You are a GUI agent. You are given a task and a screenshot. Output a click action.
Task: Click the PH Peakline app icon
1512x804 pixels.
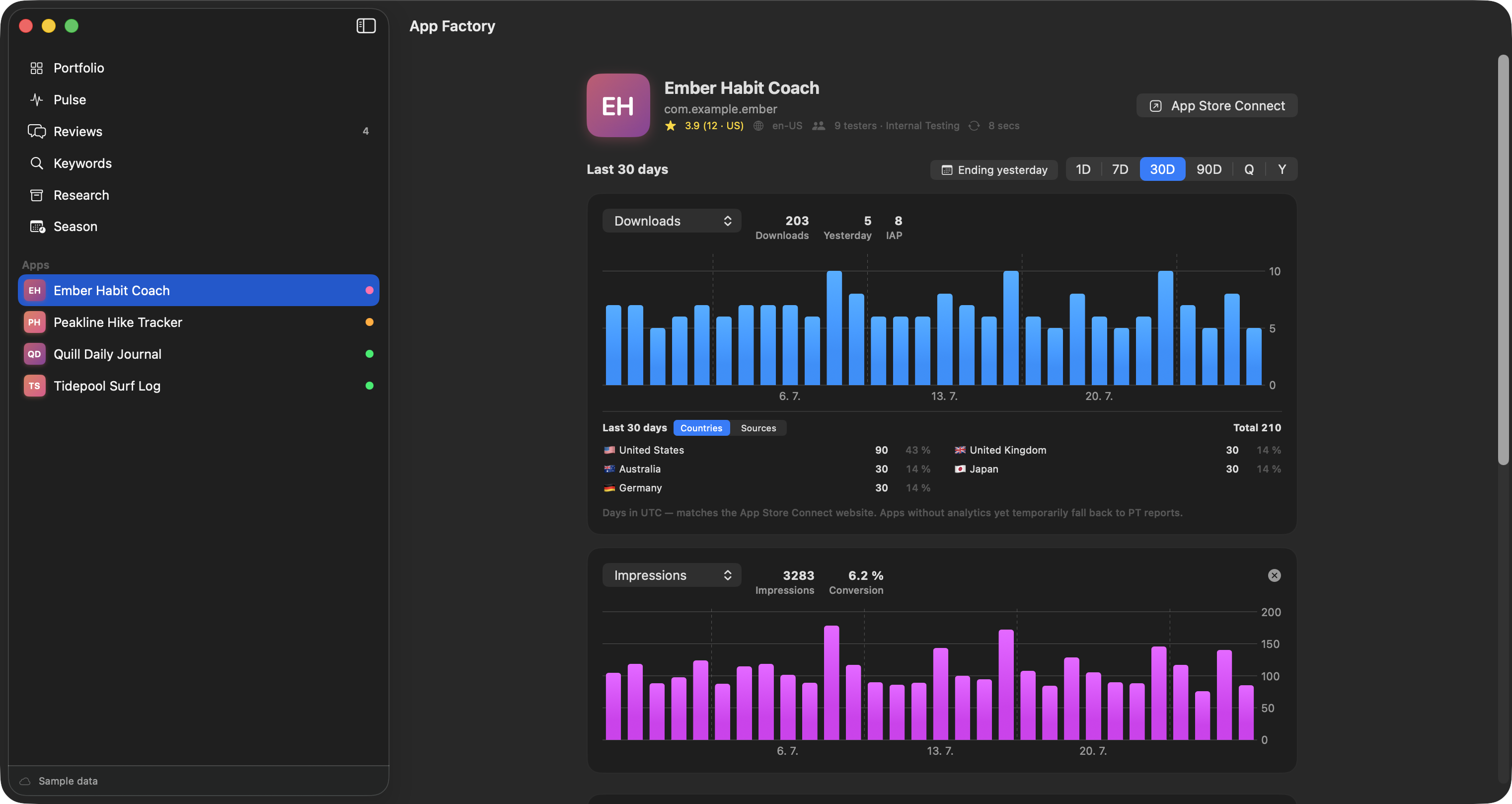[35, 322]
